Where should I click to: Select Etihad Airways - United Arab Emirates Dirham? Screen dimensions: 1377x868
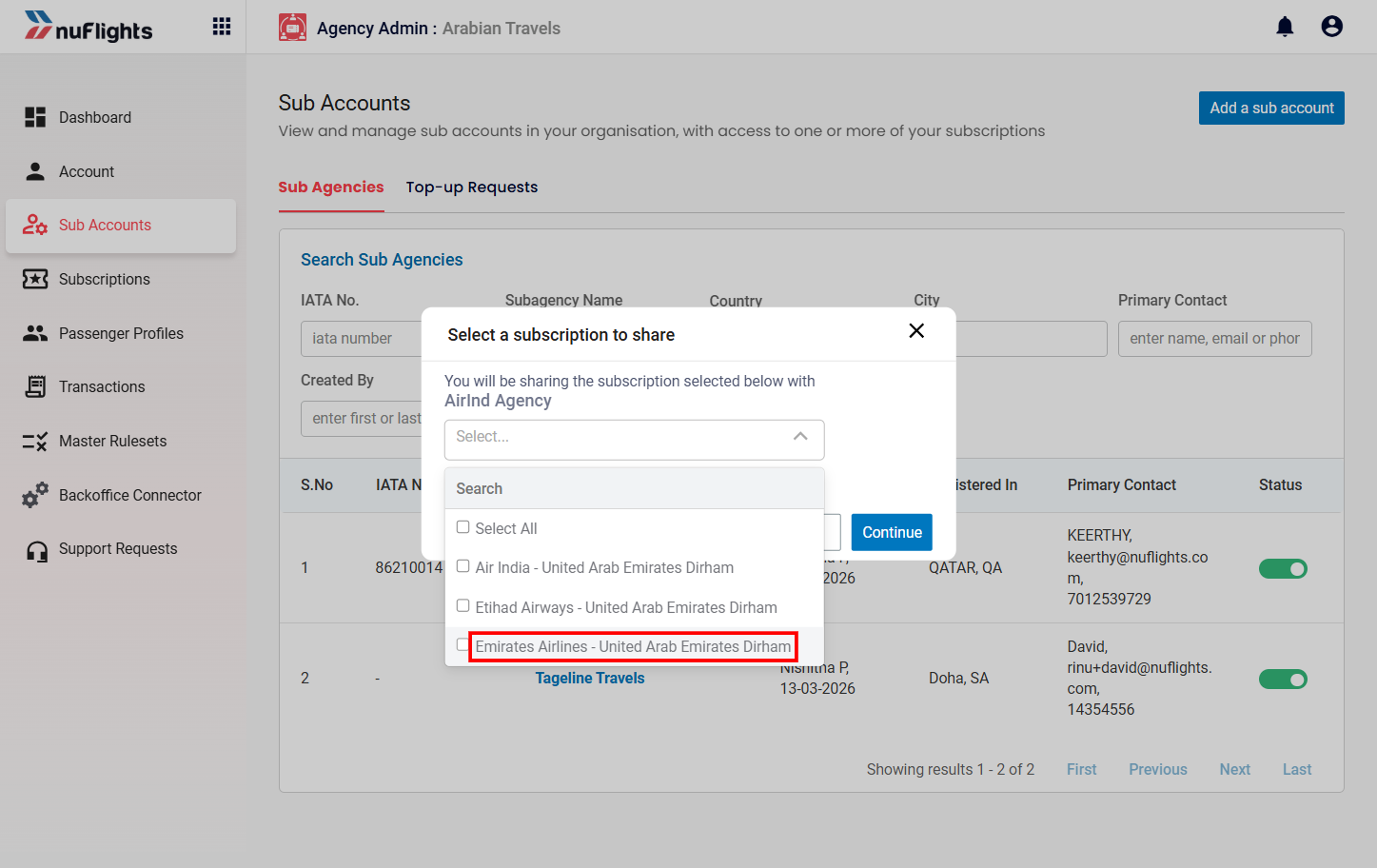coord(626,607)
